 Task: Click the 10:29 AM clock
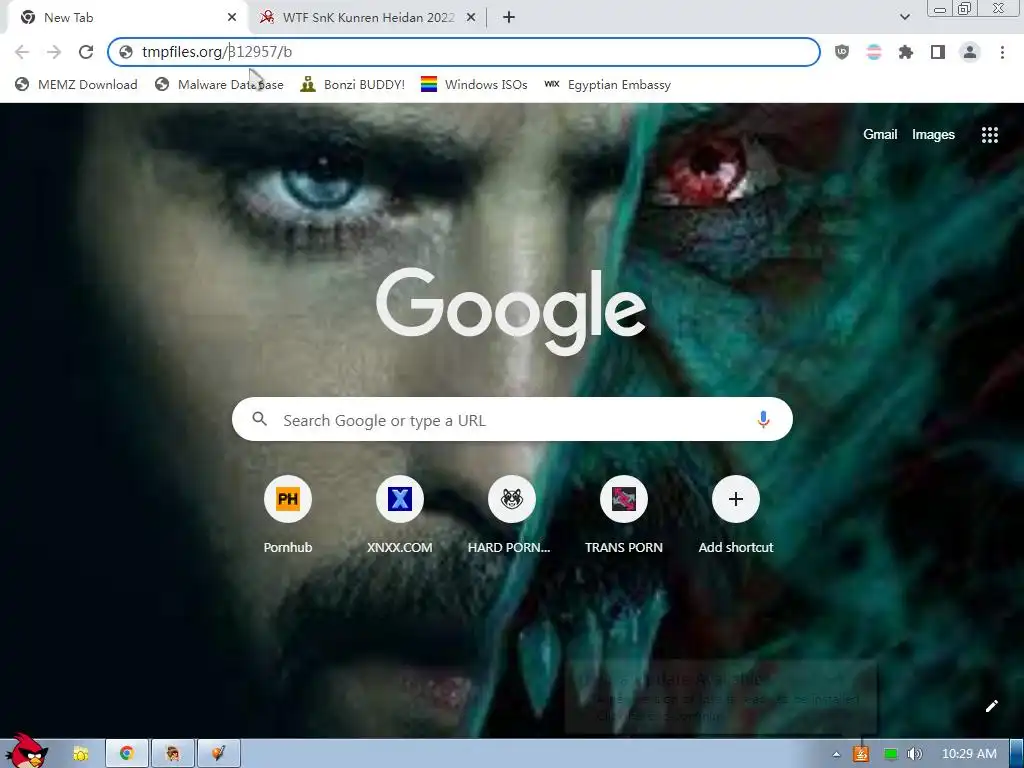coord(969,754)
